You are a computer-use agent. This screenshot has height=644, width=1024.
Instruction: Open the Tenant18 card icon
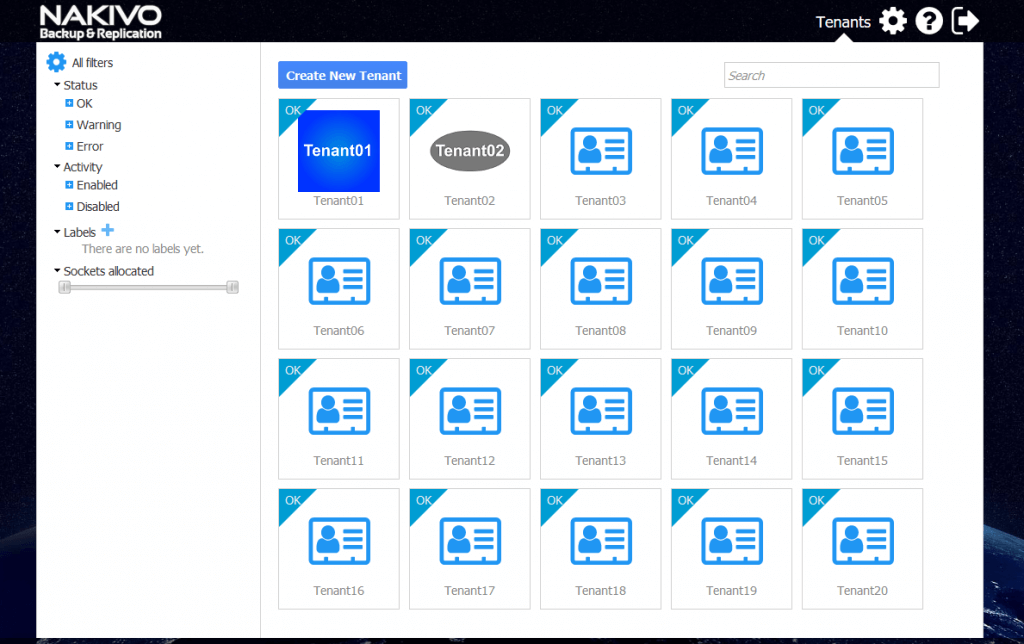tap(601, 541)
